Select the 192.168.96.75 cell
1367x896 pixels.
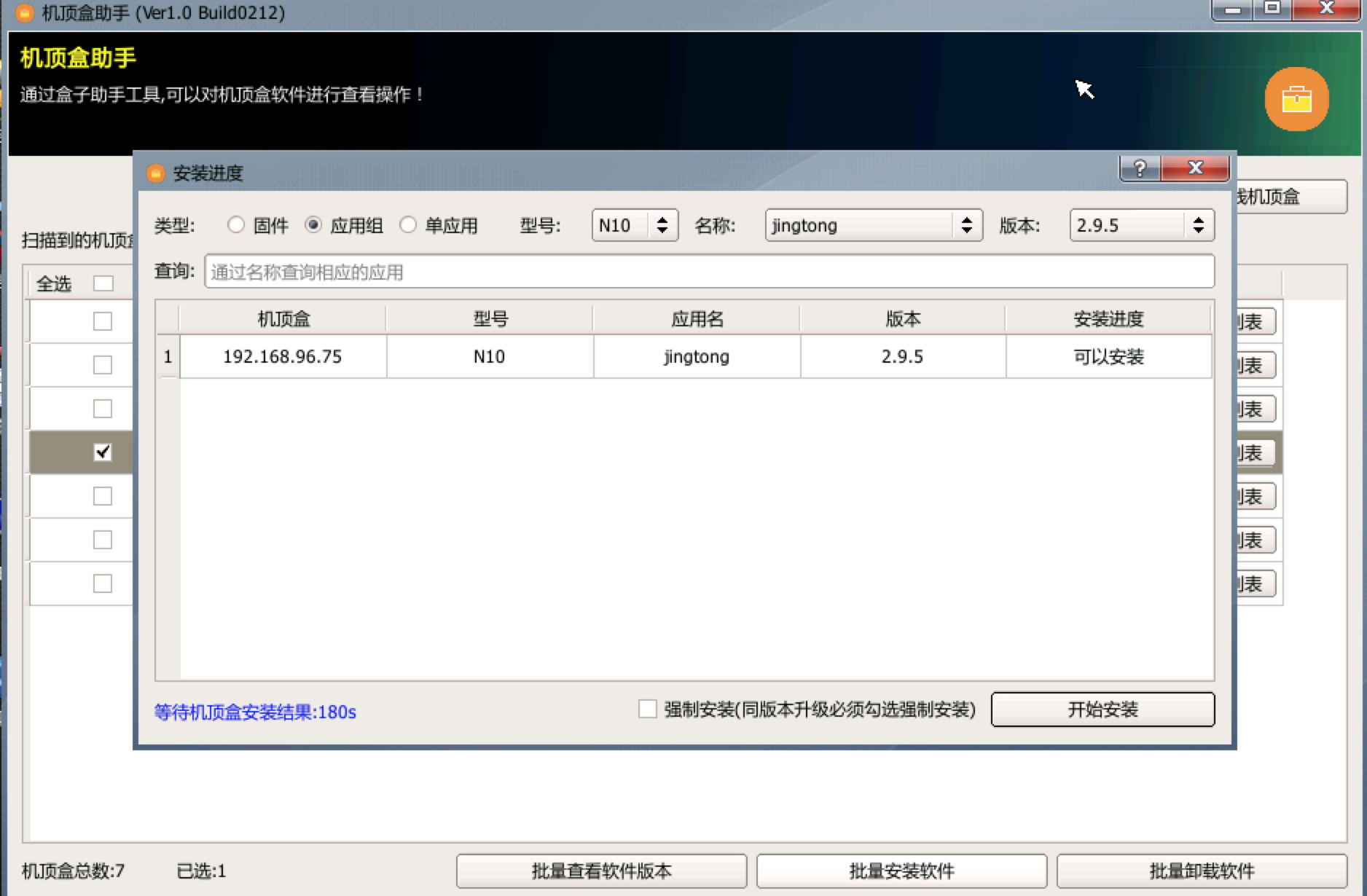point(283,356)
